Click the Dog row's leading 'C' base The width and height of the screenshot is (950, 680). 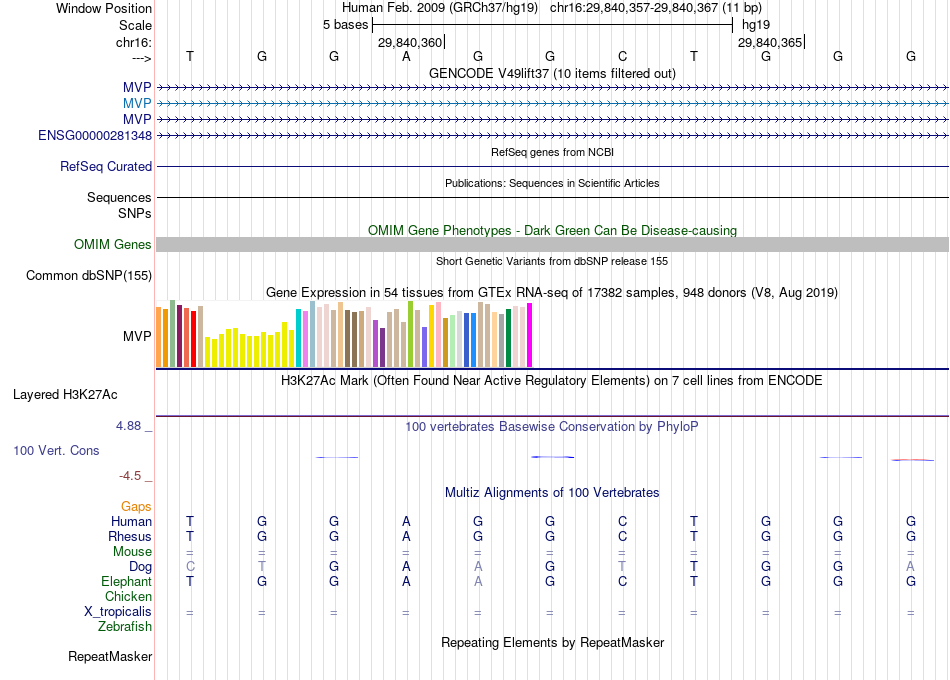point(190,567)
